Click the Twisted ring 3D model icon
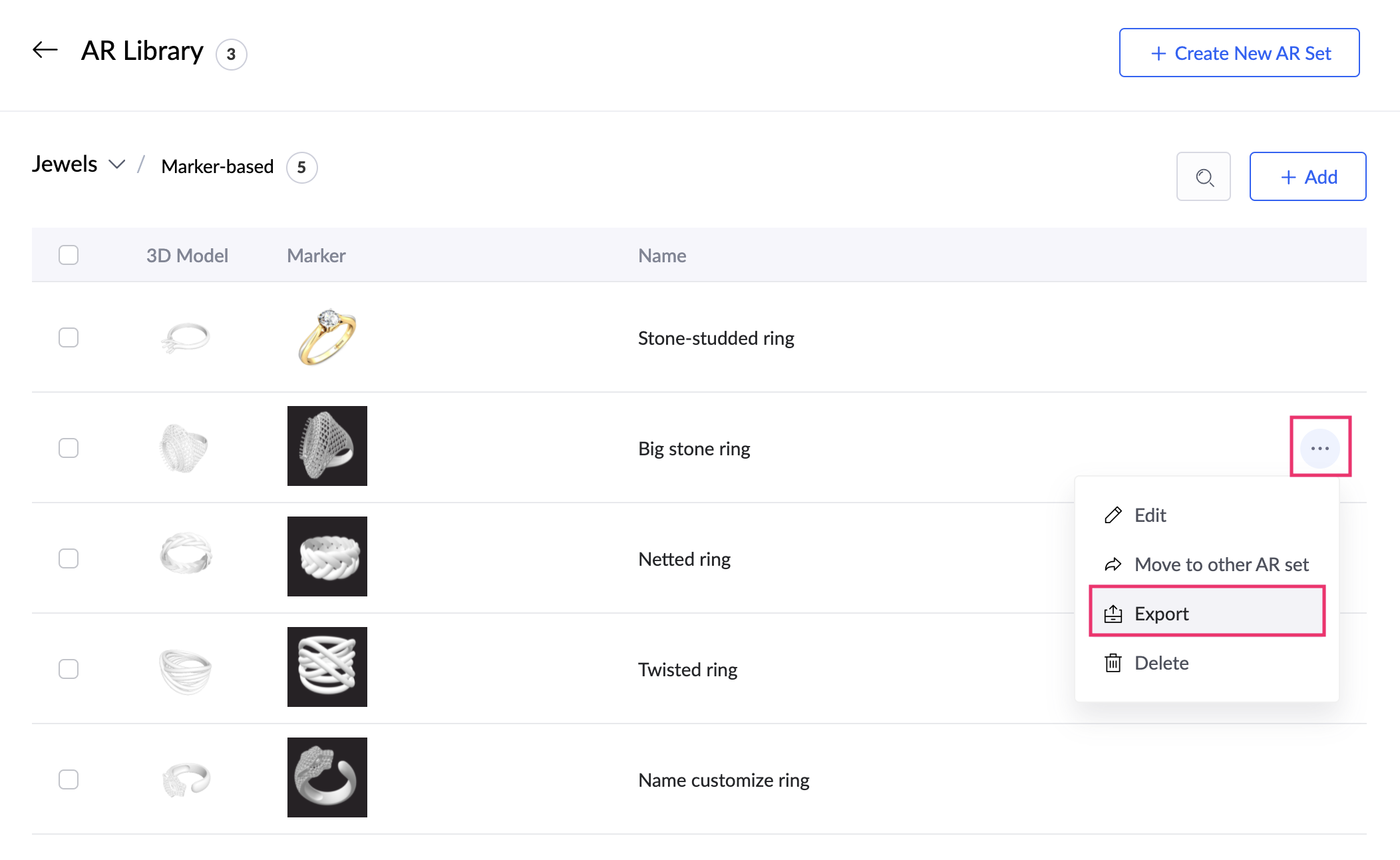This screenshot has width=1400, height=860. tap(186, 670)
